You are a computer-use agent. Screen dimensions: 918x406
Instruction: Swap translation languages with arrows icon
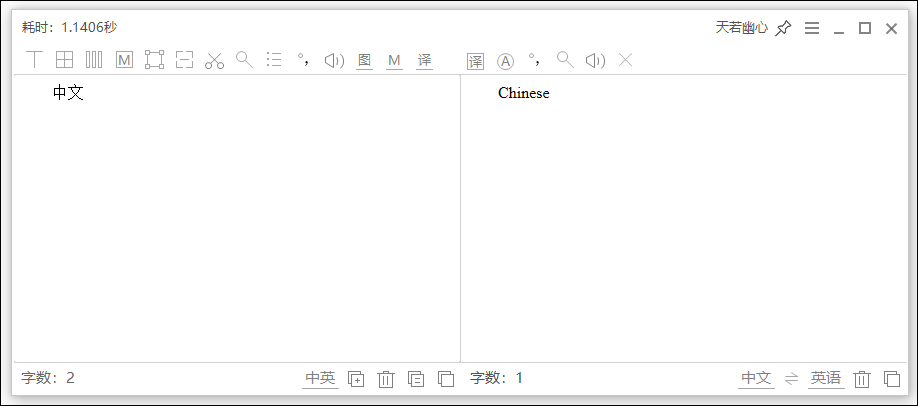[x=792, y=378]
